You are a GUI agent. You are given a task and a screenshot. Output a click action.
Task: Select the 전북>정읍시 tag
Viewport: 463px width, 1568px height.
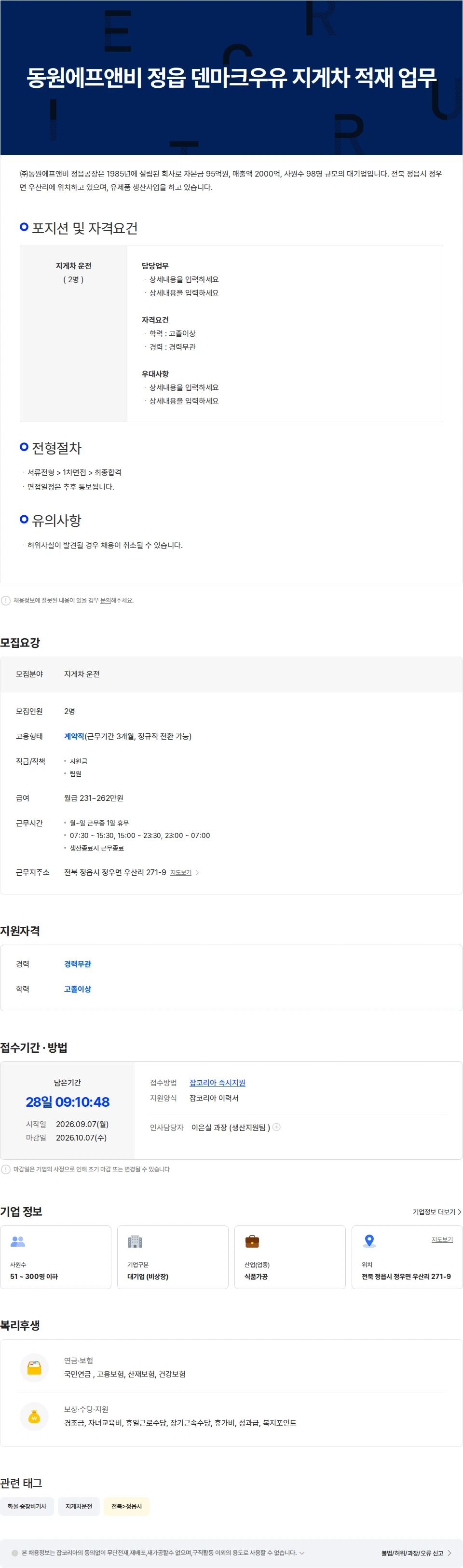[x=126, y=1506]
